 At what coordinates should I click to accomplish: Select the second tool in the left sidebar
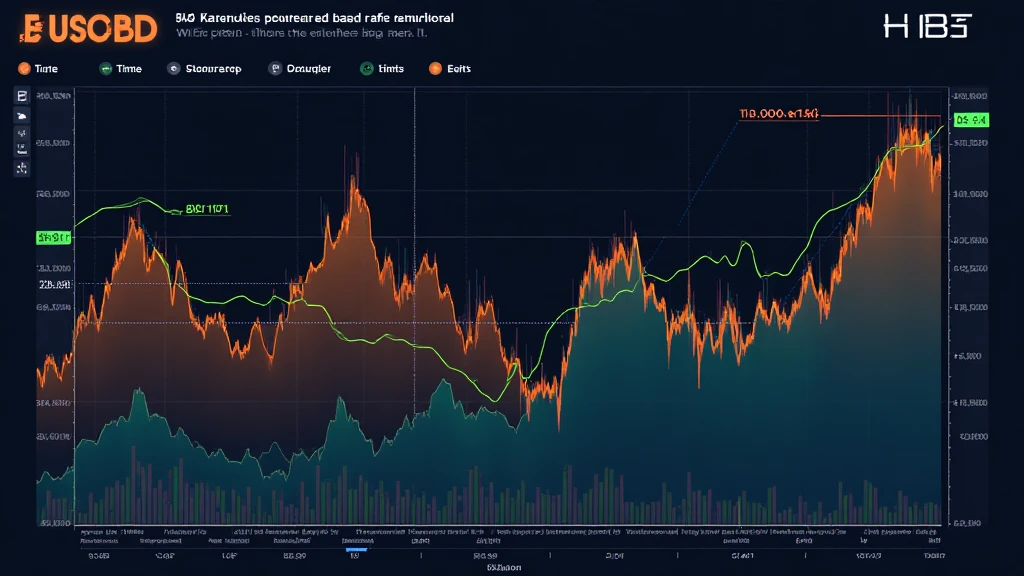(21, 116)
